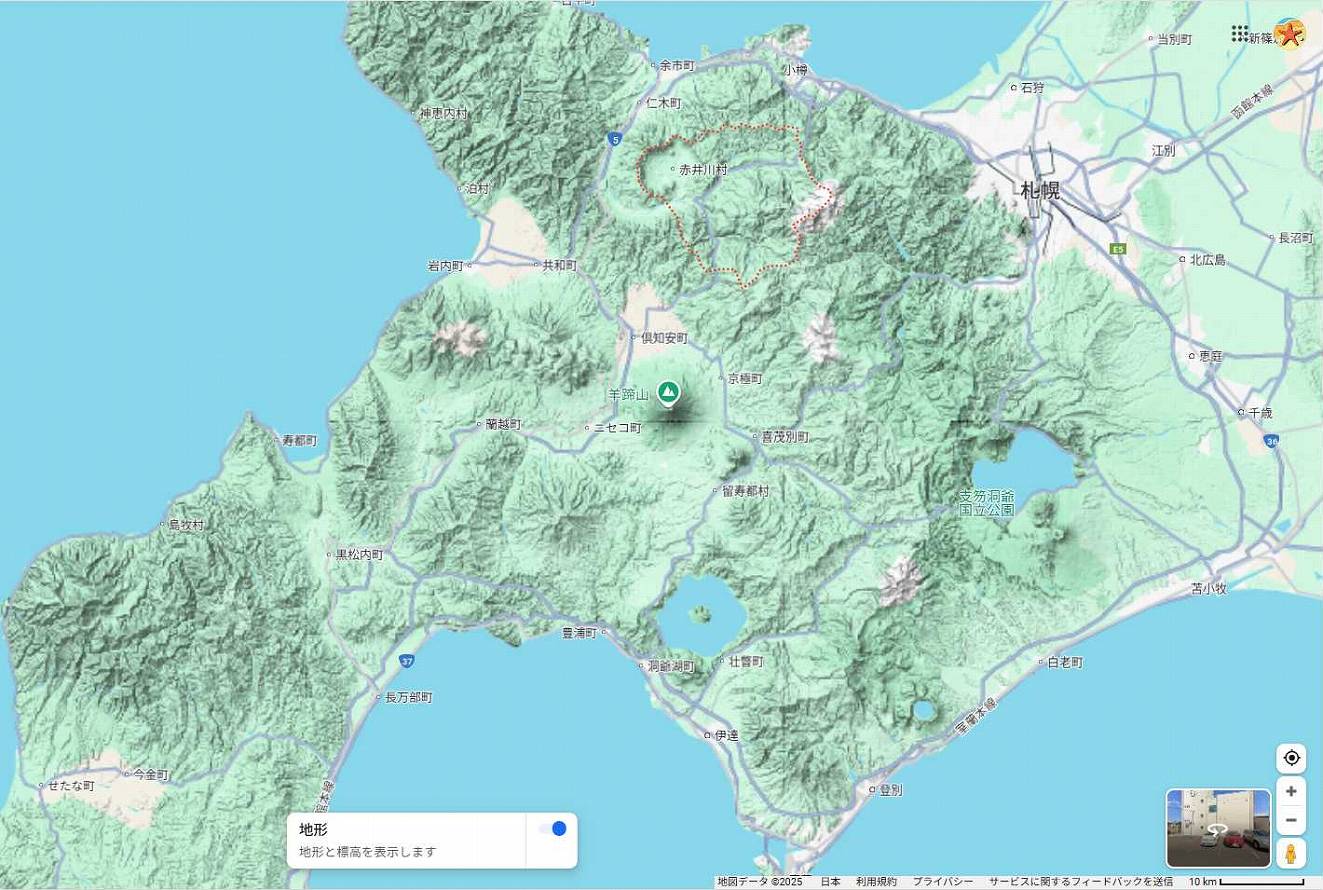Open the 利用規約 terms link

pyautogui.click(x=876, y=882)
